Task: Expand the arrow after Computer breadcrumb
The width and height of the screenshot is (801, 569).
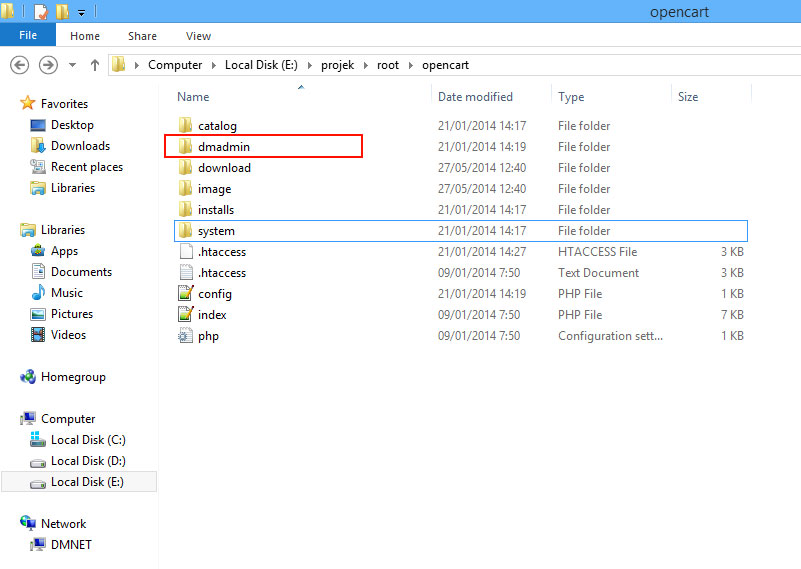Action: (x=214, y=65)
